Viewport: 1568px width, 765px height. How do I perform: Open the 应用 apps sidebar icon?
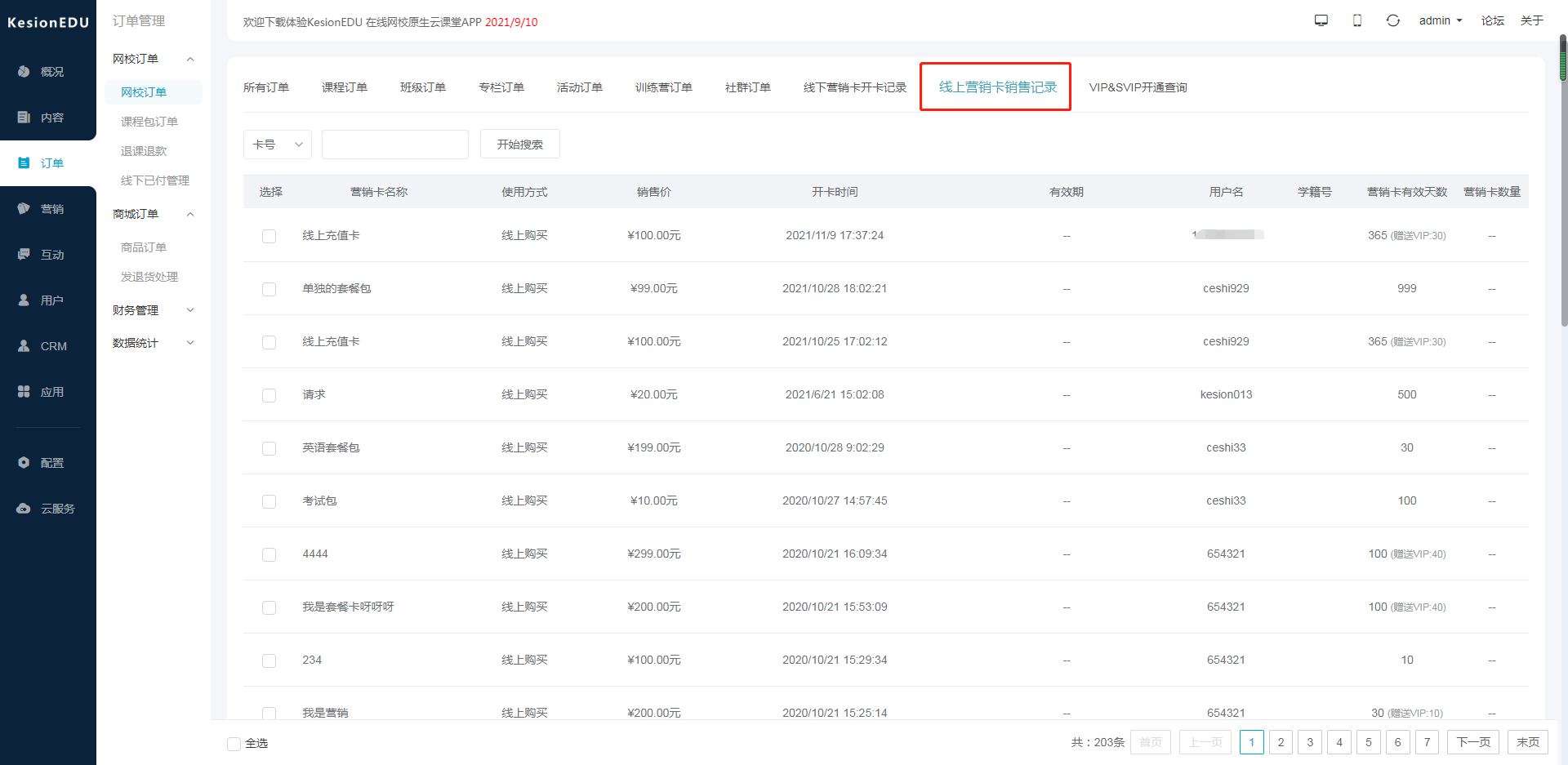tap(24, 392)
